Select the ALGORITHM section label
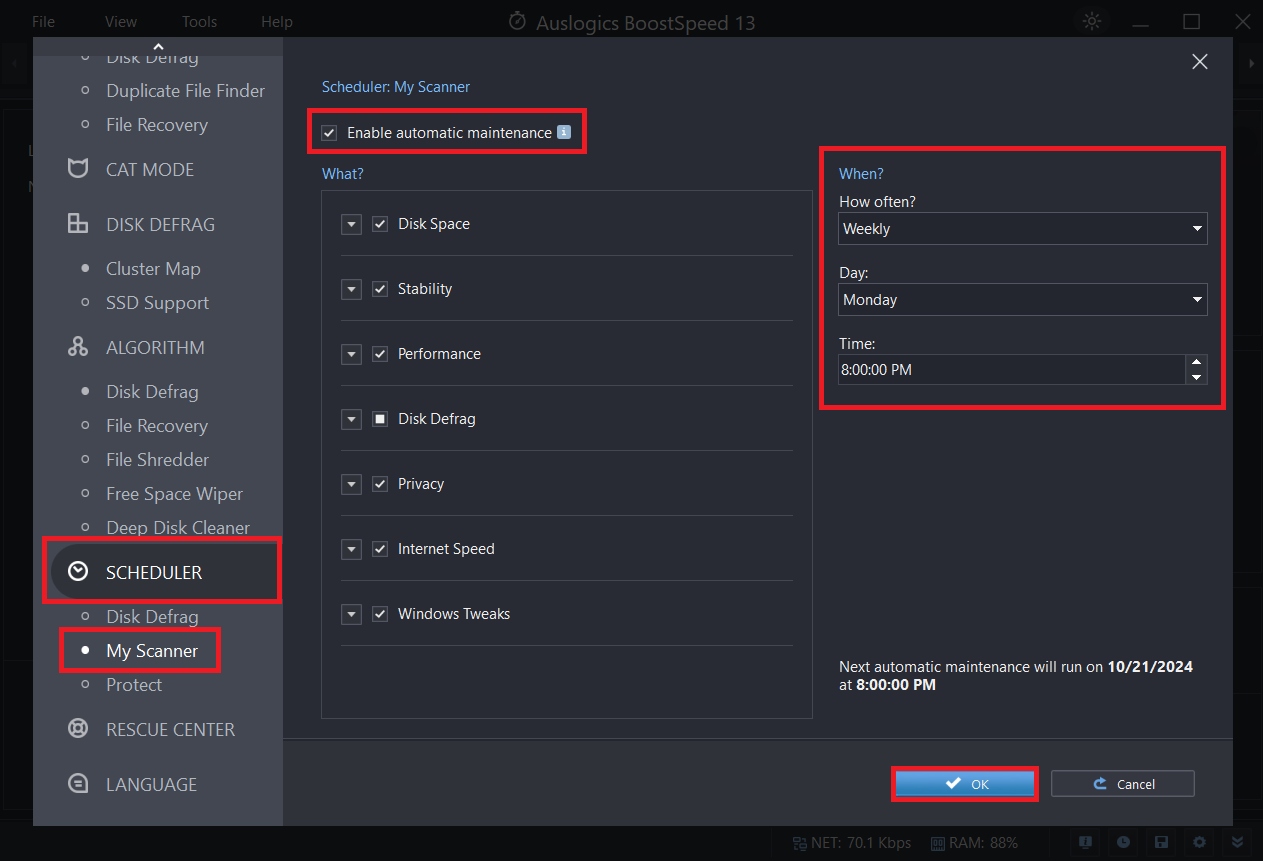 [155, 348]
